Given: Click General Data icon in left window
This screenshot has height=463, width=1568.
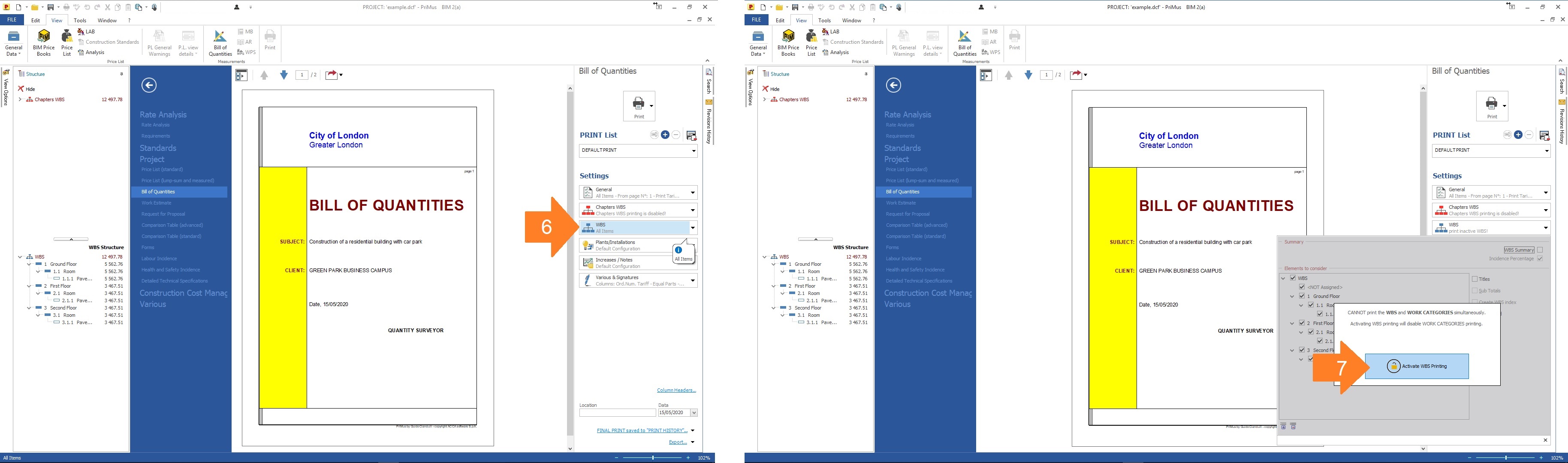Looking at the screenshot, I should [13, 42].
